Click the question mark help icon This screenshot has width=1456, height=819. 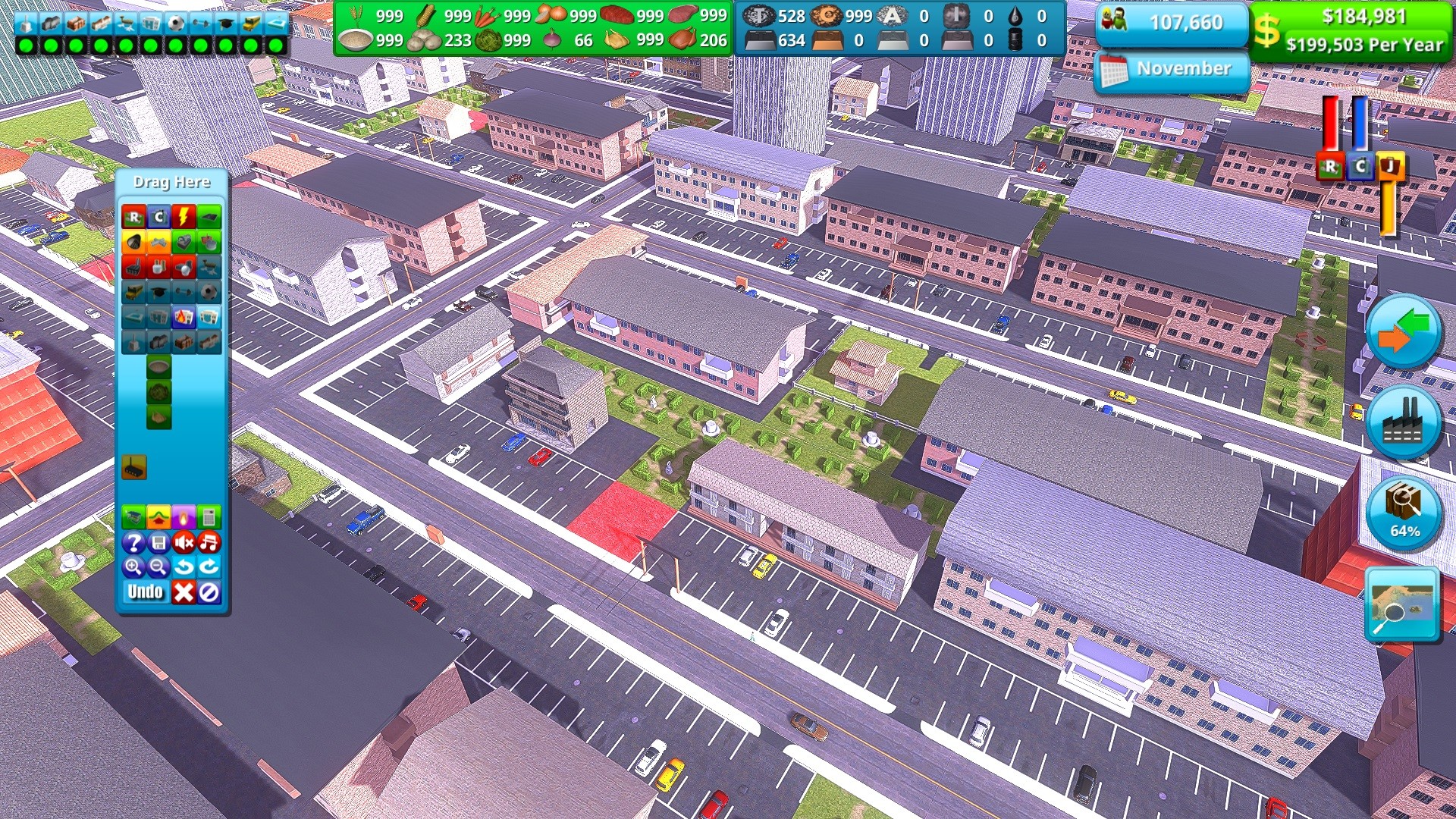click(x=133, y=542)
